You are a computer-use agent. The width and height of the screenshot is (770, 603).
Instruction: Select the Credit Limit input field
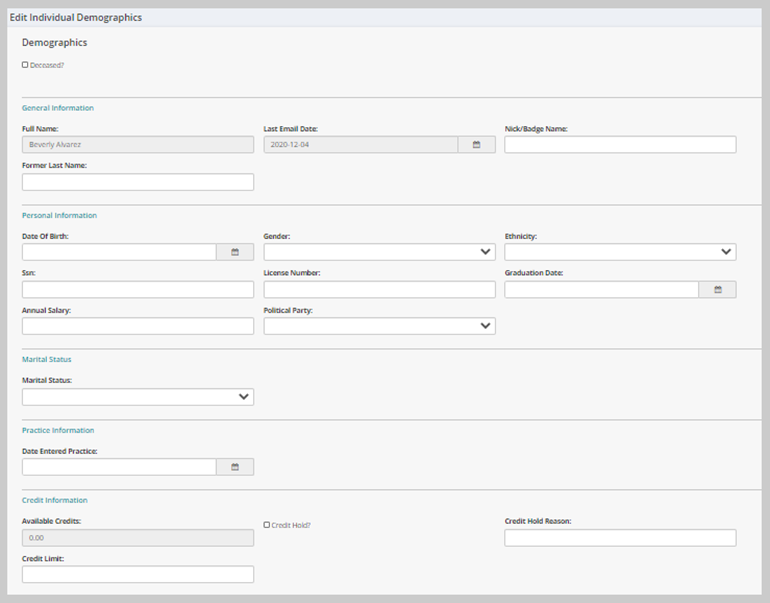[x=138, y=575]
